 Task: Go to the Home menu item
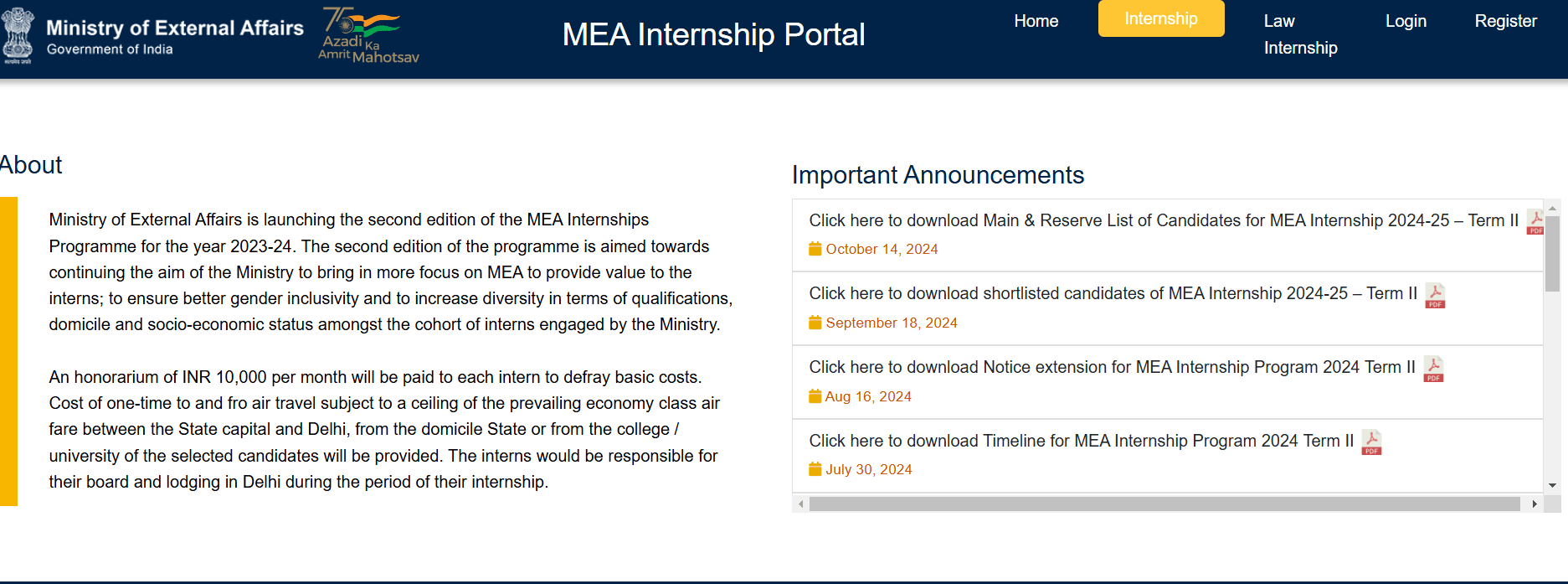(x=1036, y=21)
